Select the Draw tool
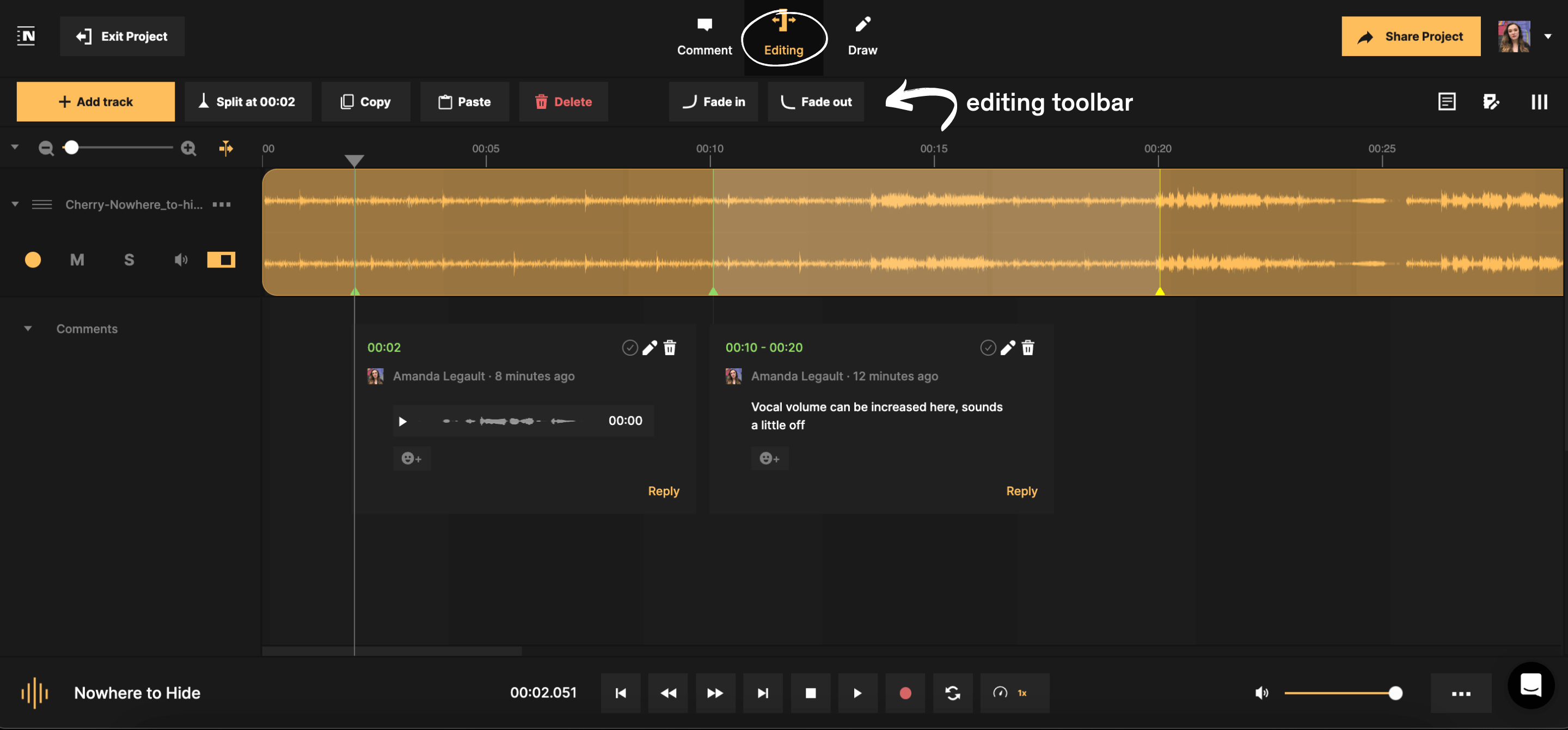1568x730 pixels. 862,36
